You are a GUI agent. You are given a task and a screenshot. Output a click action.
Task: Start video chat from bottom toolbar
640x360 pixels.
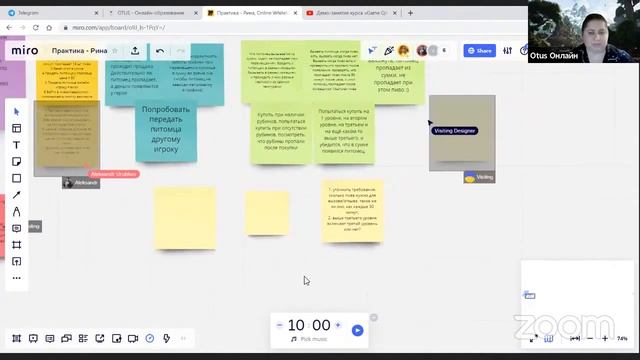pyautogui.click(x=133, y=338)
